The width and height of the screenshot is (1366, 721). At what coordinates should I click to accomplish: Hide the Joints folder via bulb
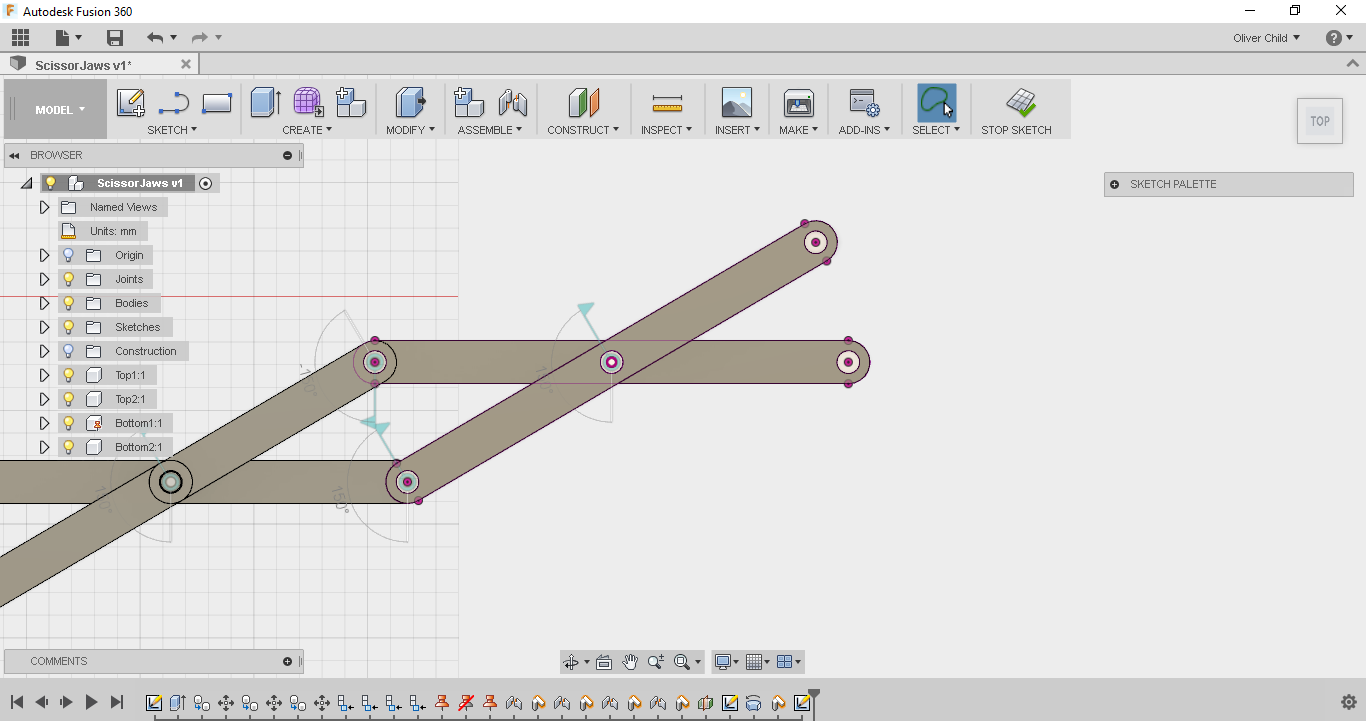pos(69,279)
